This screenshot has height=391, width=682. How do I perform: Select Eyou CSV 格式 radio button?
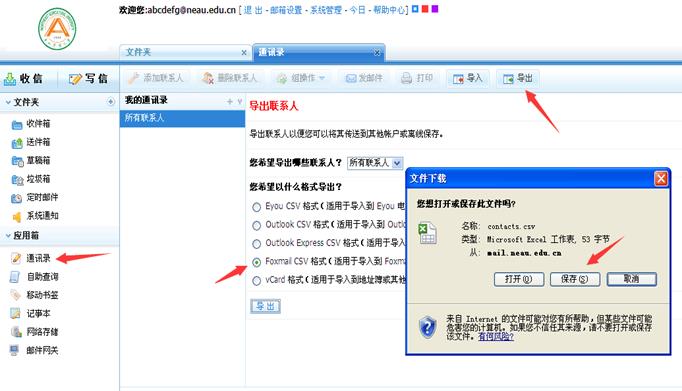pos(257,207)
